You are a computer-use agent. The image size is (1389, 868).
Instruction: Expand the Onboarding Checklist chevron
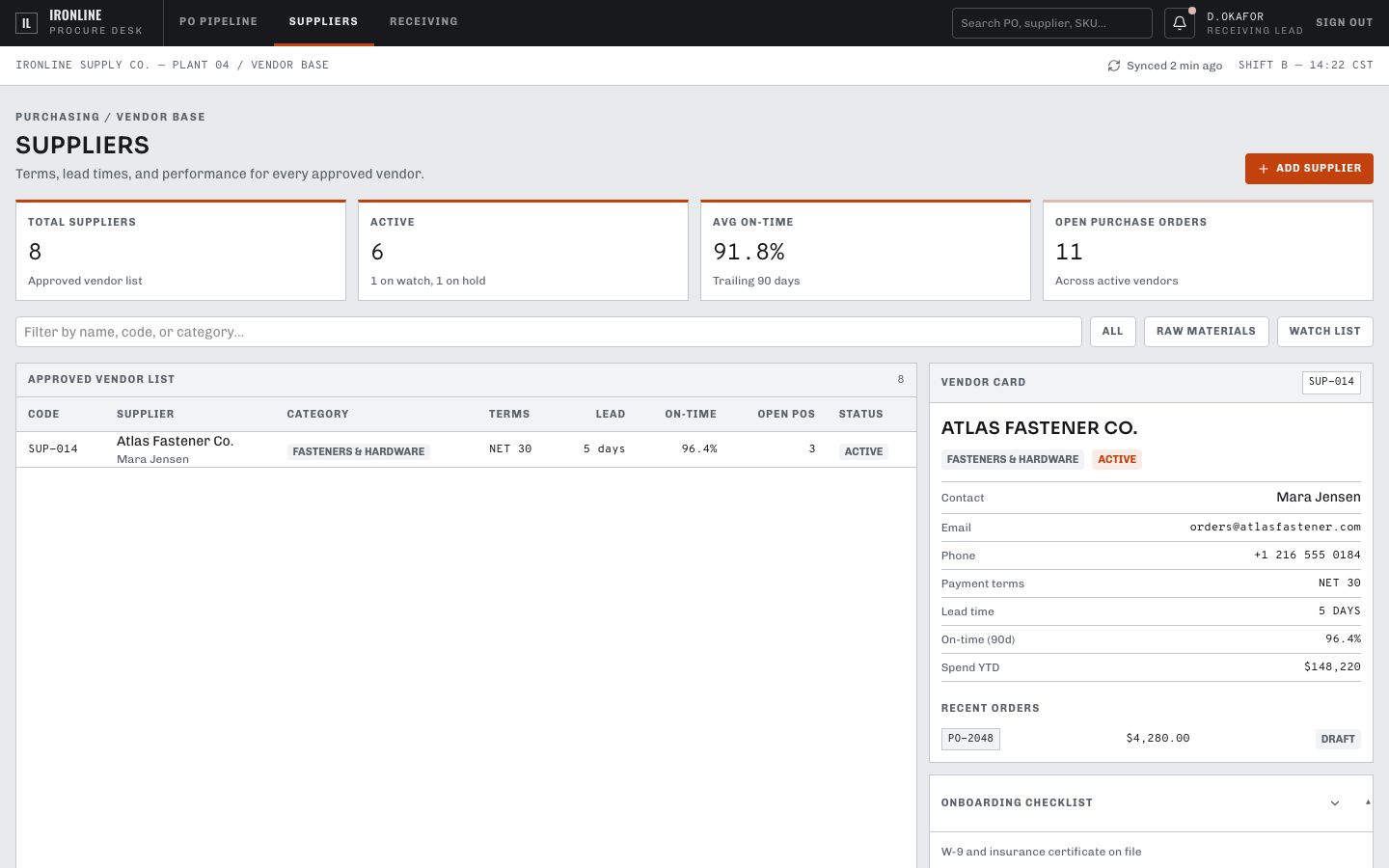click(x=1335, y=803)
